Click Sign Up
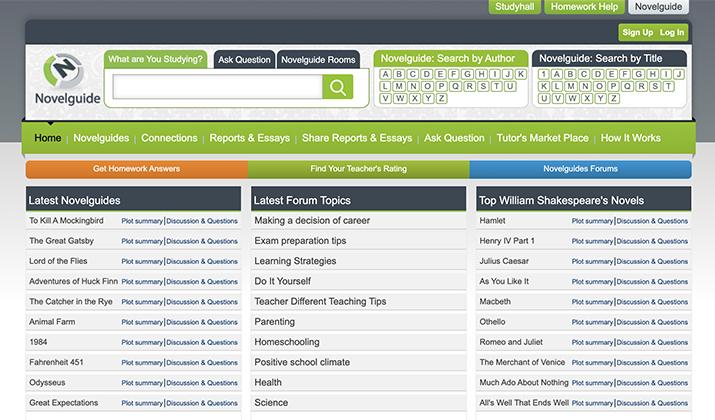The image size is (715, 420). tap(637, 32)
